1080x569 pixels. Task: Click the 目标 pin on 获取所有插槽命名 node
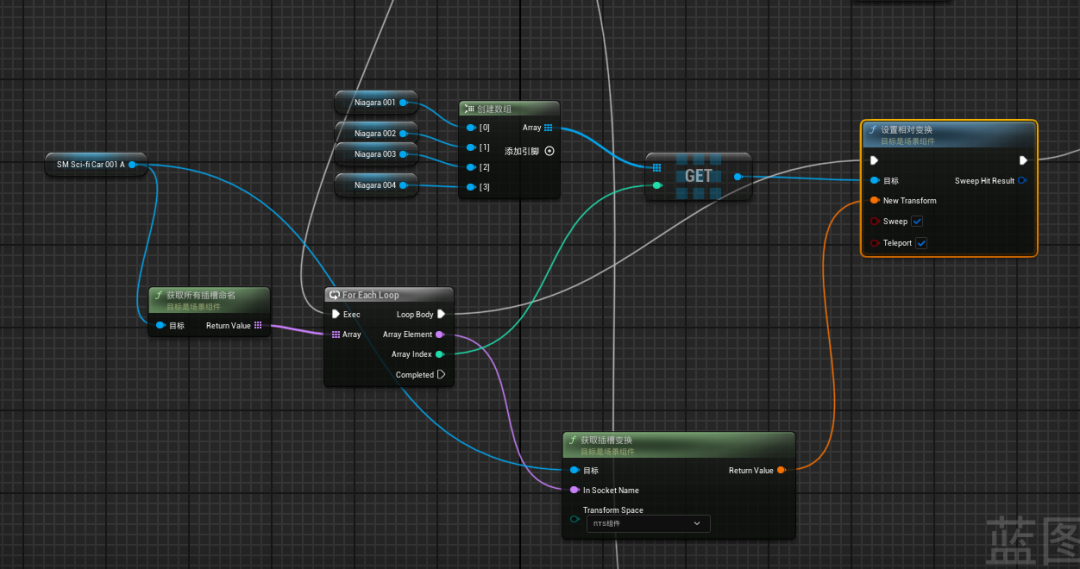pyautogui.click(x=160, y=326)
